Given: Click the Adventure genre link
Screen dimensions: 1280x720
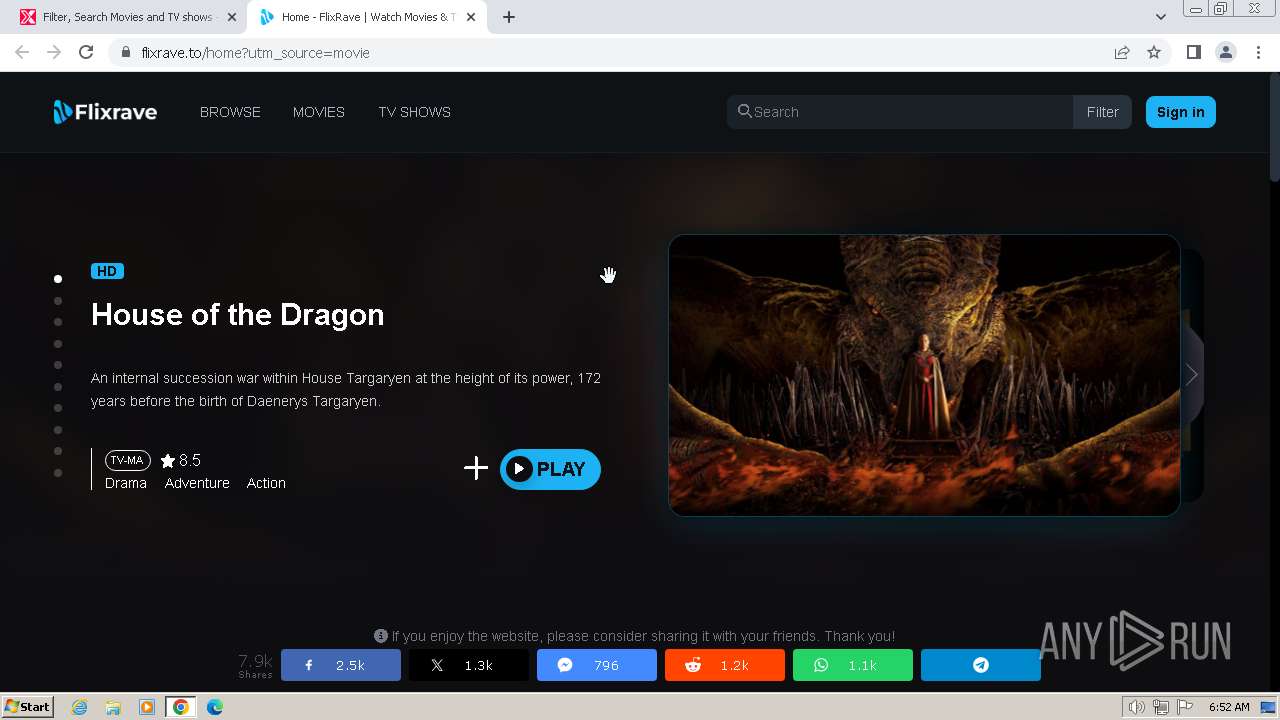Looking at the screenshot, I should click(x=197, y=483).
